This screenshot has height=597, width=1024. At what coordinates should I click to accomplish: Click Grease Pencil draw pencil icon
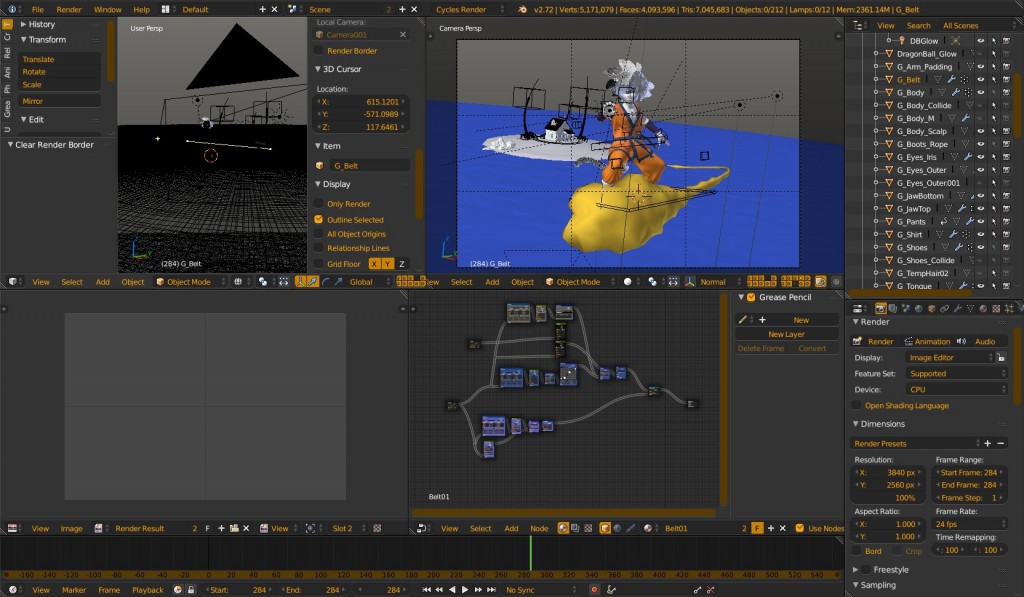pos(743,320)
